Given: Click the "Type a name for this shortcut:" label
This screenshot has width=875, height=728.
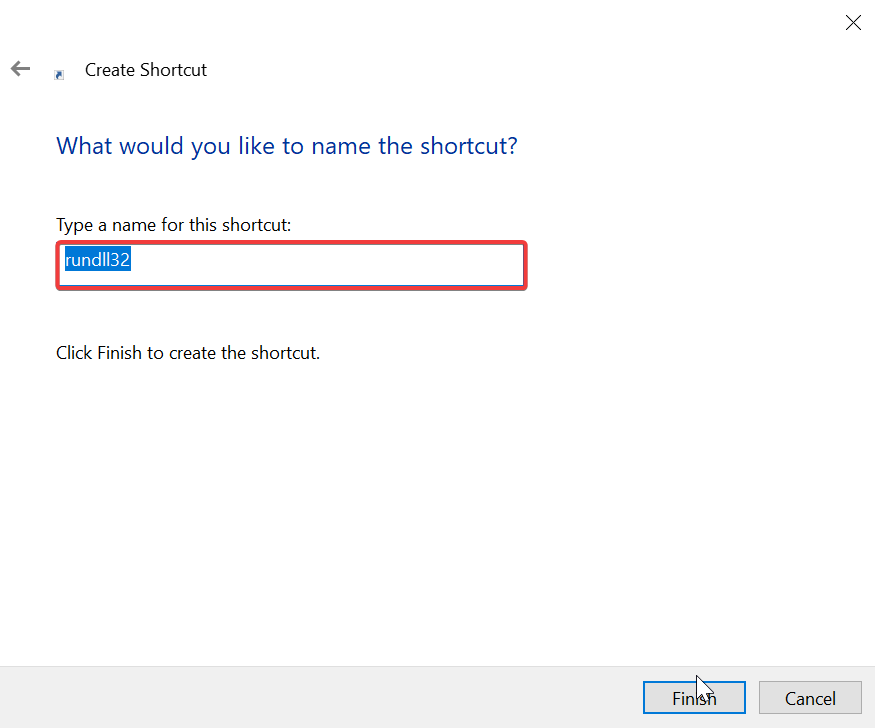Looking at the screenshot, I should coord(173,225).
